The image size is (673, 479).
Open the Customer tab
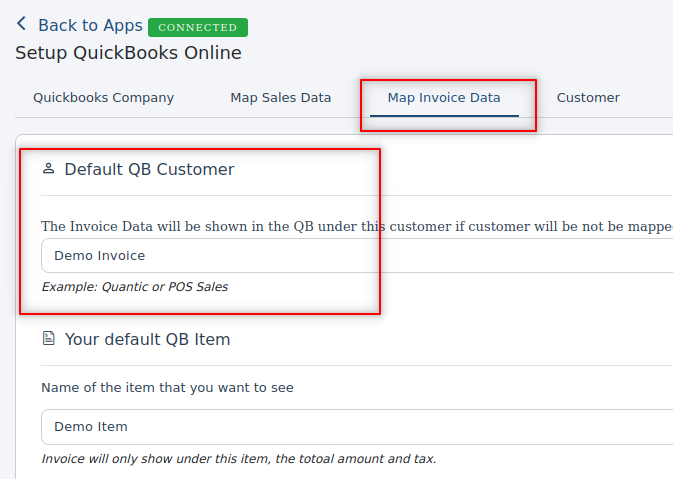coord(588,98)
